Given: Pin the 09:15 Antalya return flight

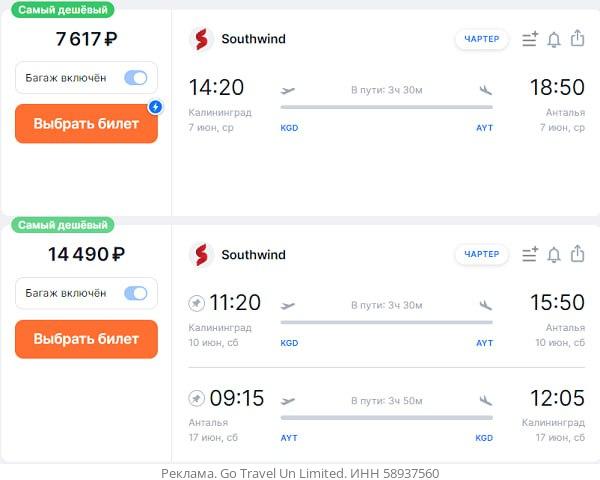Looking at the screenshot, I should 196,398.
